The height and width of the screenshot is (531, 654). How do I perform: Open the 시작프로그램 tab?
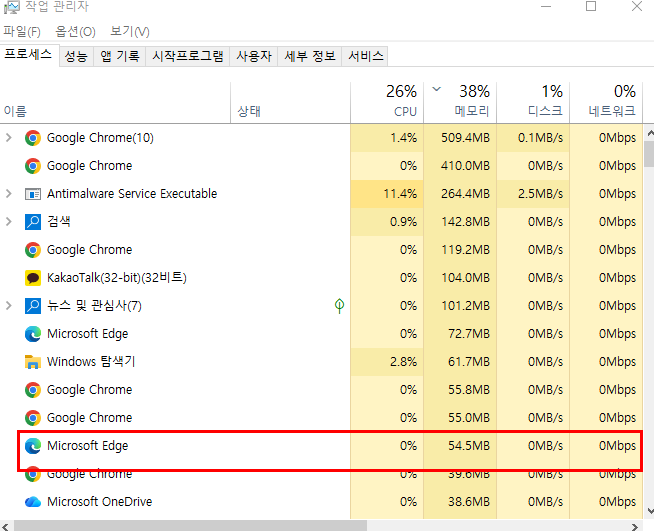point(188,56)
